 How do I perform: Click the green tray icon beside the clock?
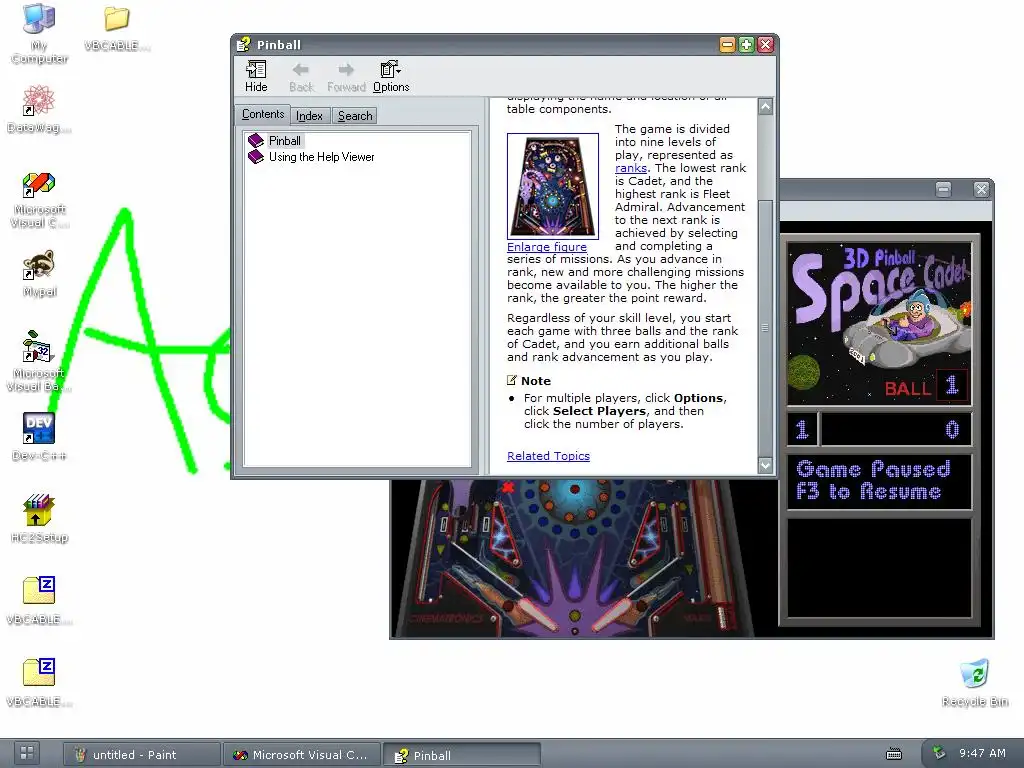coord(939,753)
